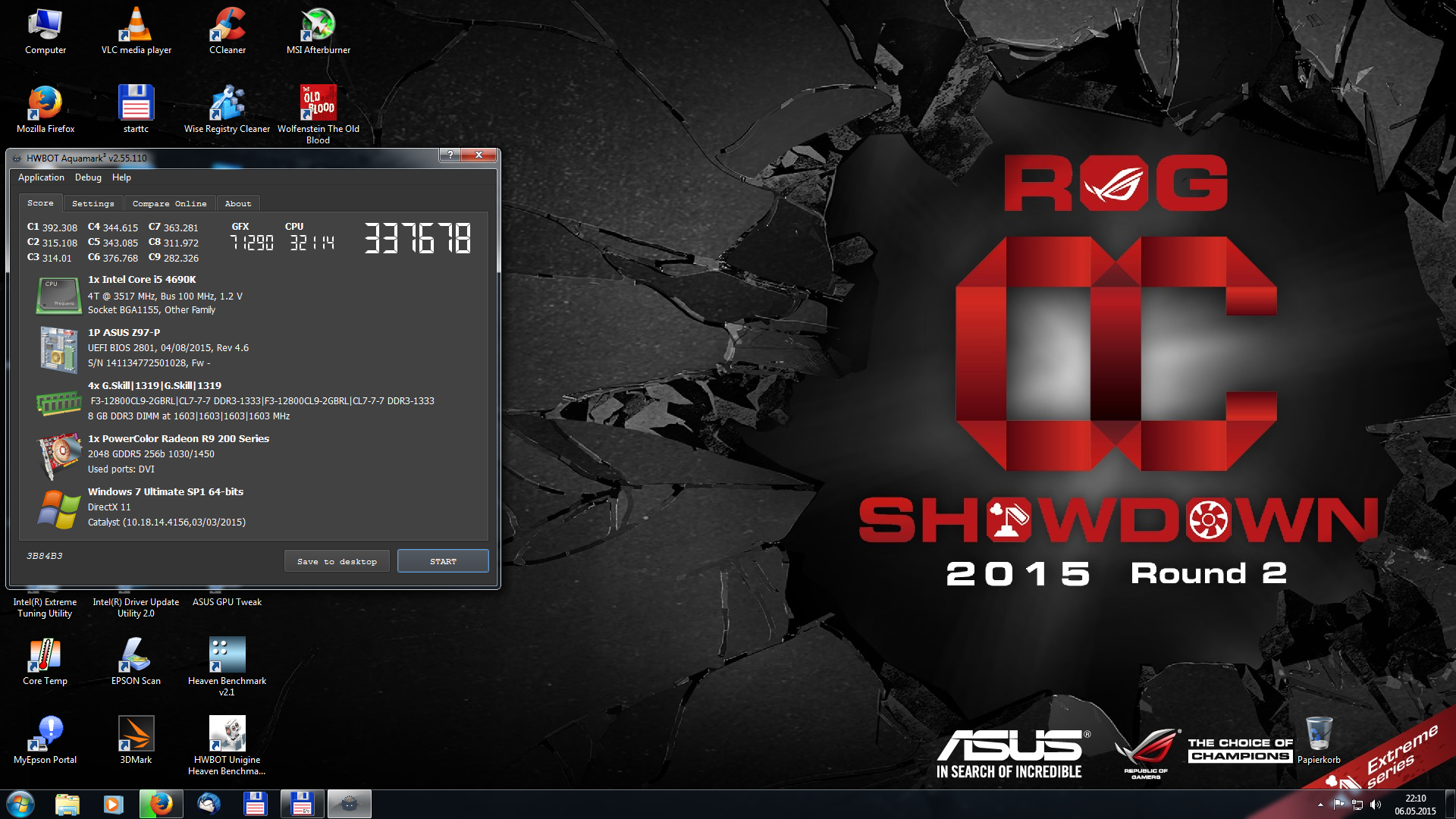
Task: Click '1x PowerColor Radeon R9 200 Series' text
Action: (178, 438)
